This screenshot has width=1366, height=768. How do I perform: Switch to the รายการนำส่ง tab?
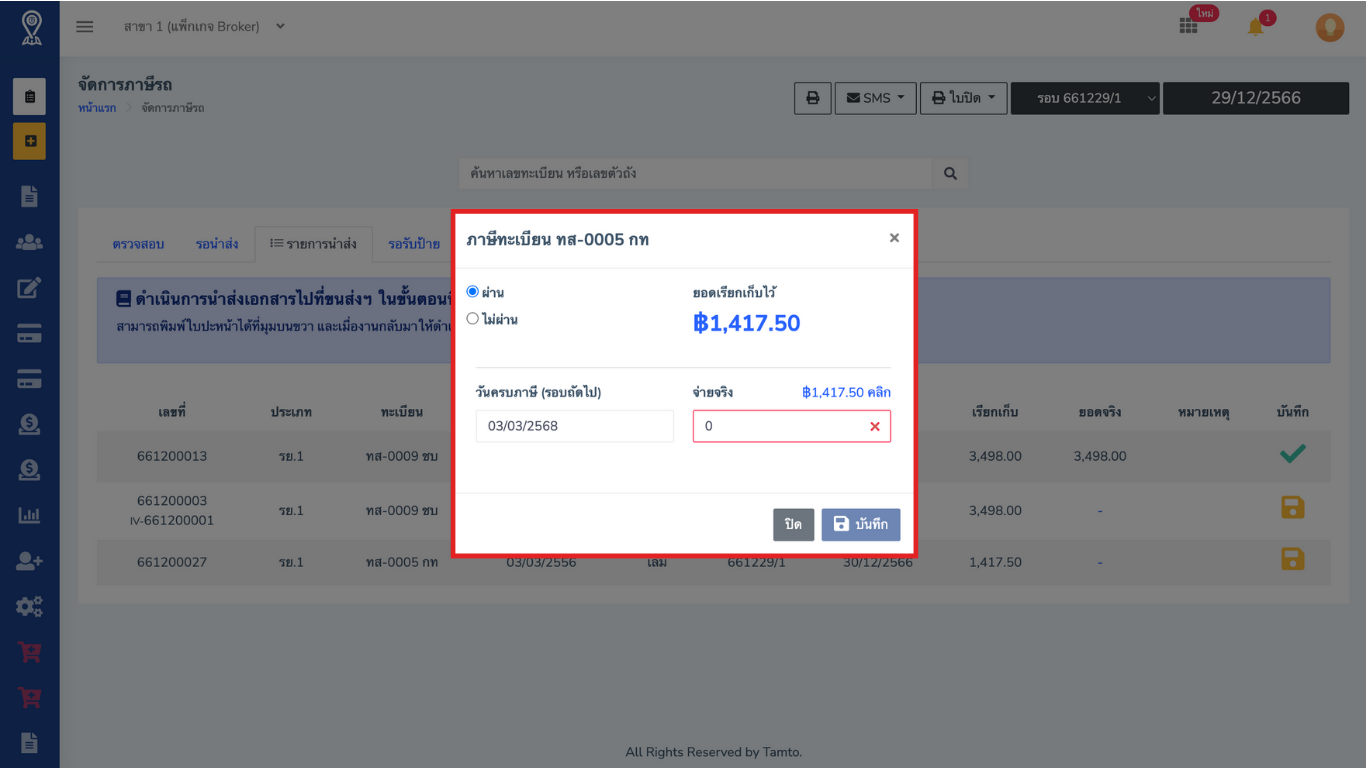coord(313,244)
